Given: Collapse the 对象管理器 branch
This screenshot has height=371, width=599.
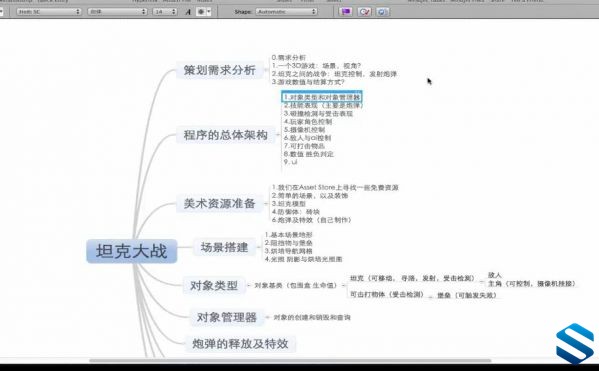Looking at the screenshot, I should point(267,317).
